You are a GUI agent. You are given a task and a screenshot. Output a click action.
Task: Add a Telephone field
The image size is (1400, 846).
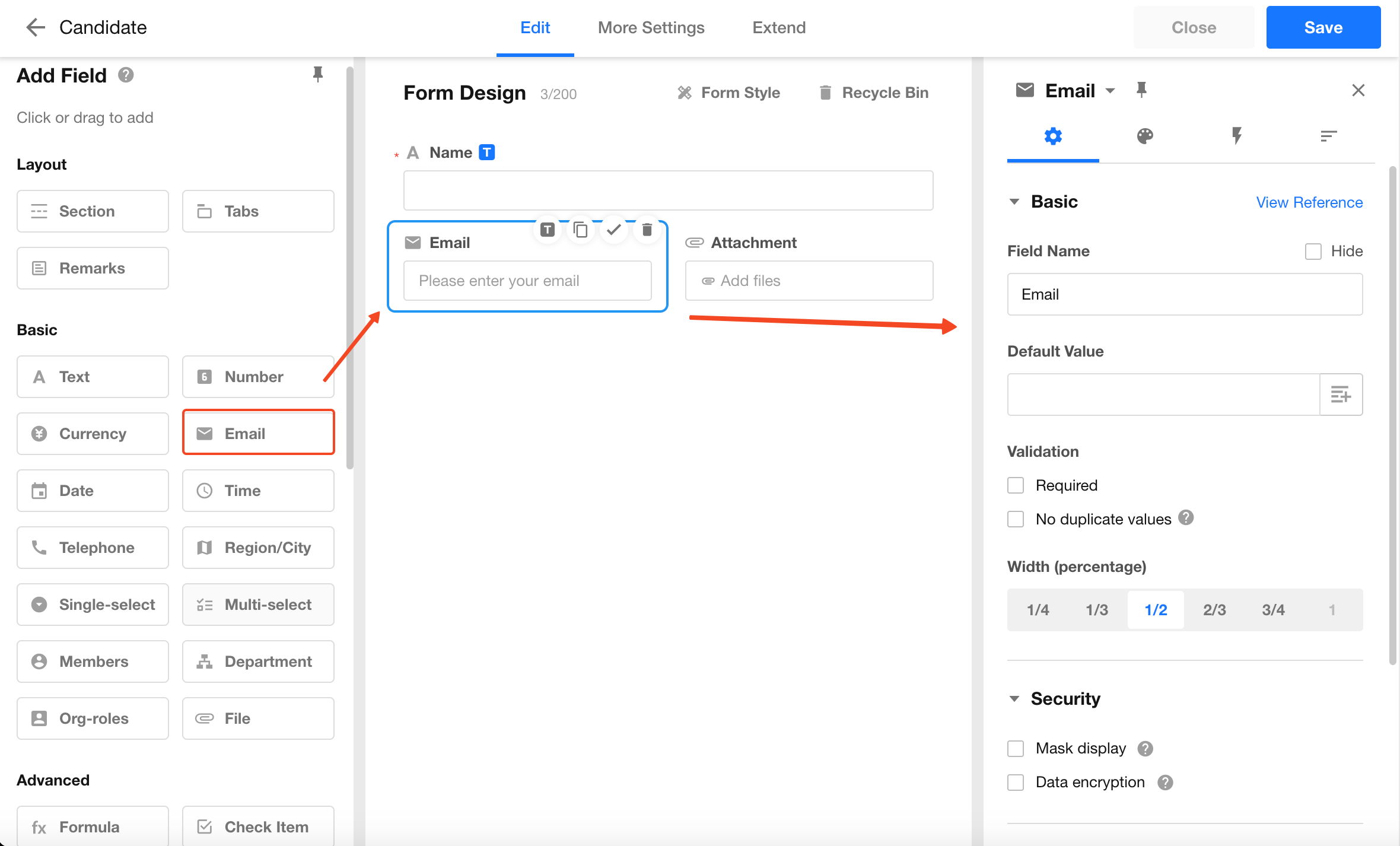coord(93,548)
